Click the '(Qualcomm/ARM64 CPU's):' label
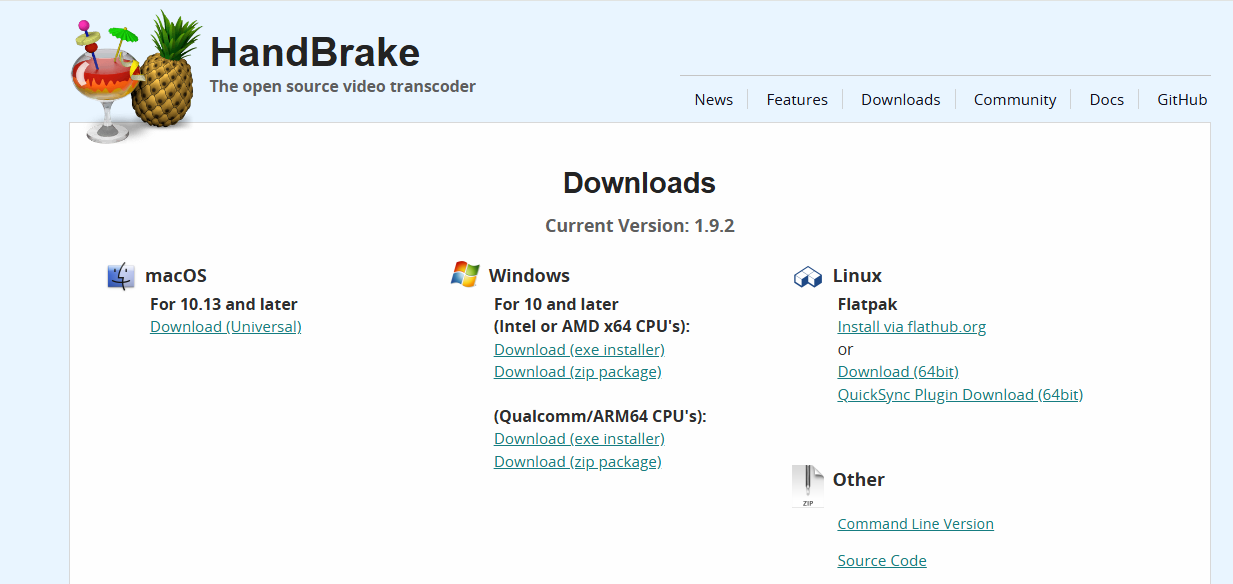Viewport: 1233px width, 584px height. pos(600,416)
